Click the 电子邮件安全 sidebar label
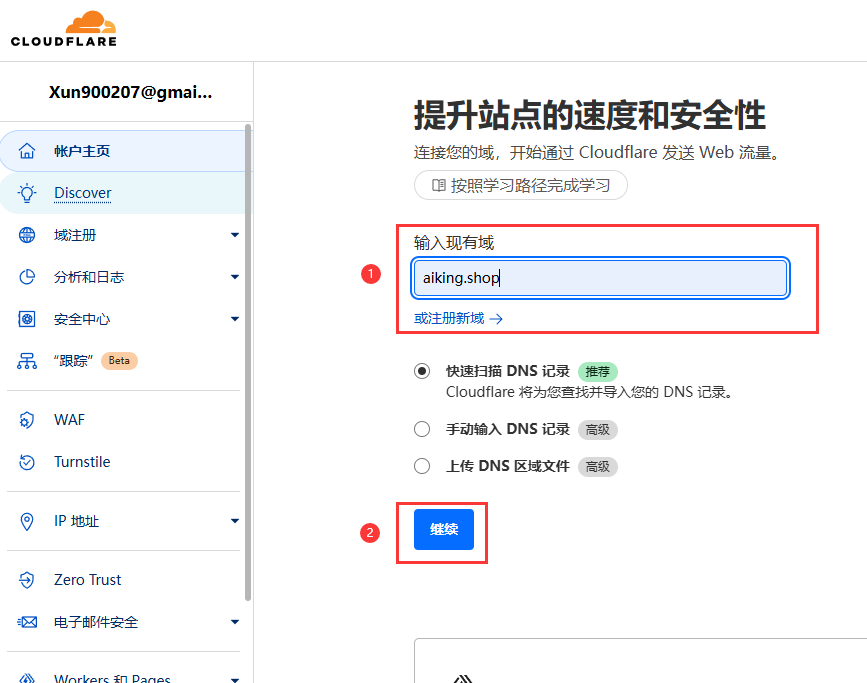867x683 pixels. [96, 622]
